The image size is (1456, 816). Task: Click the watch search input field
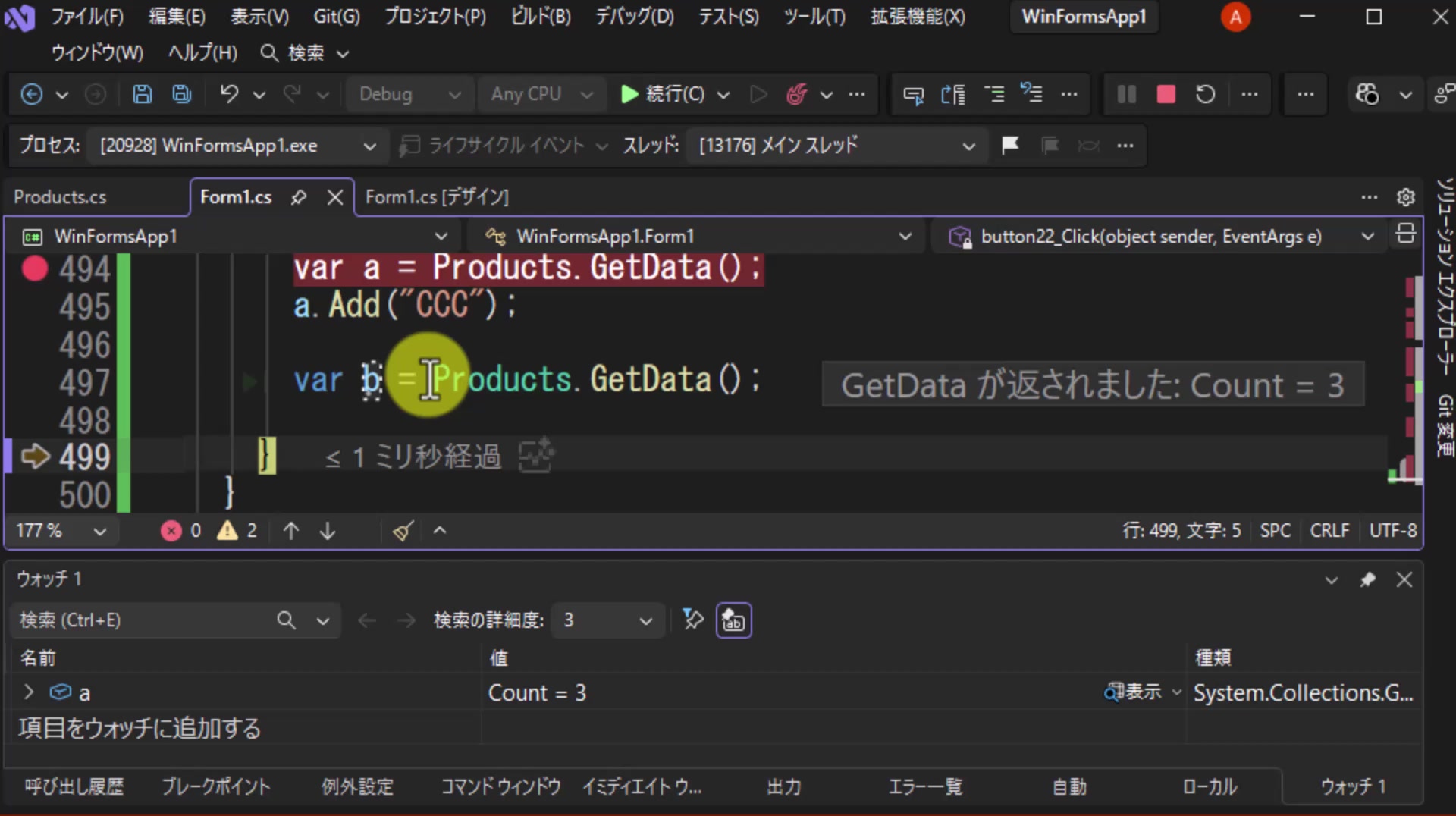coord(144,620)
